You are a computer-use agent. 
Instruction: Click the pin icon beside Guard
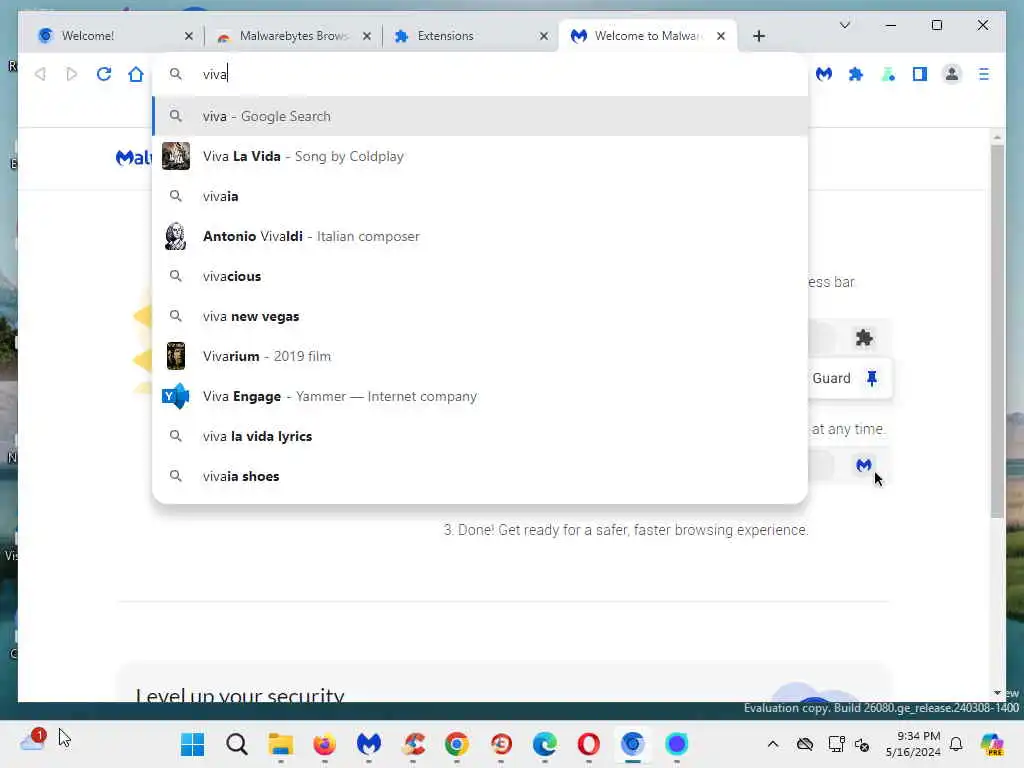[872, 378]
